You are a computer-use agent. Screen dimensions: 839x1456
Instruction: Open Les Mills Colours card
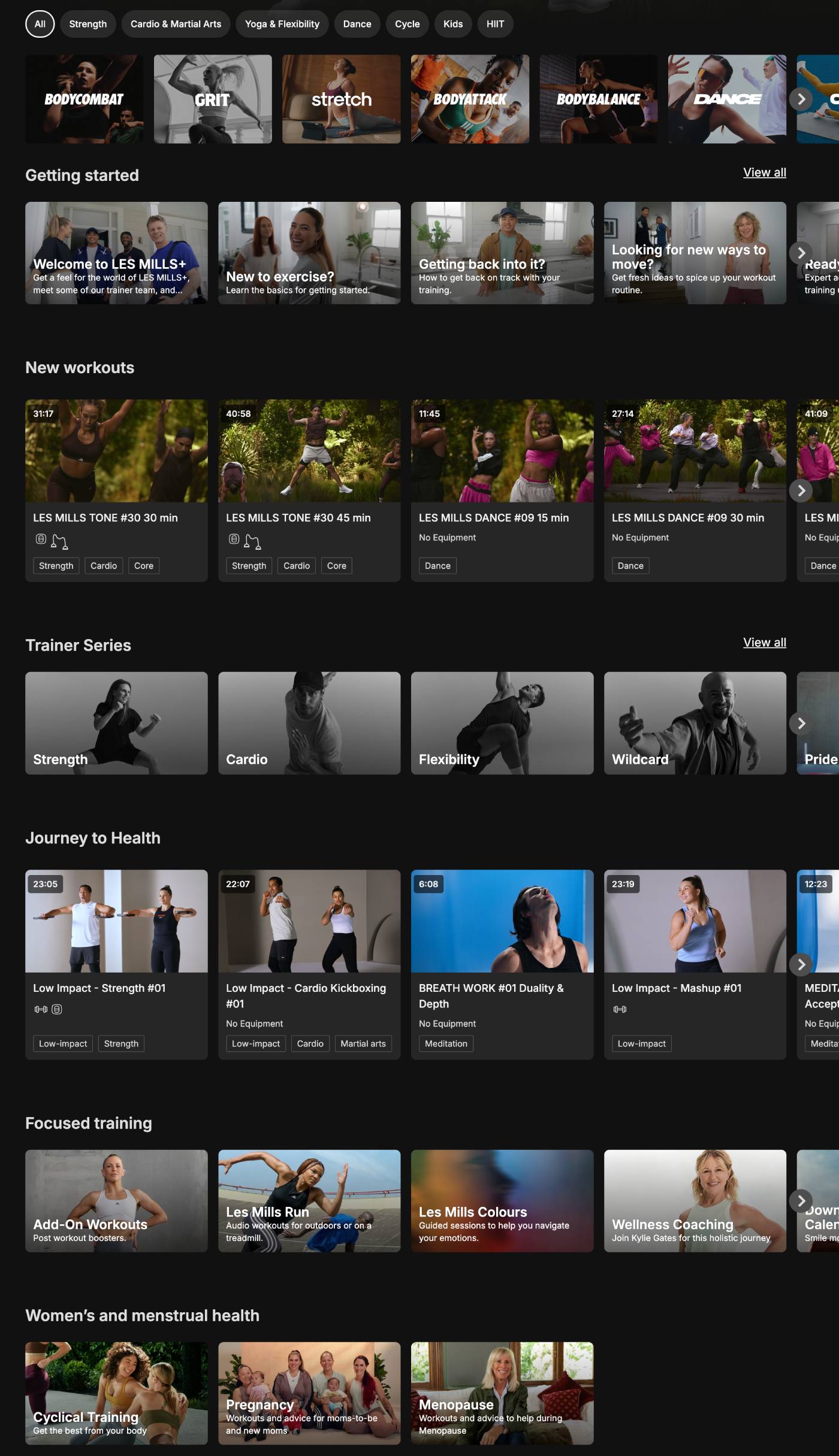click(502, 1201)
